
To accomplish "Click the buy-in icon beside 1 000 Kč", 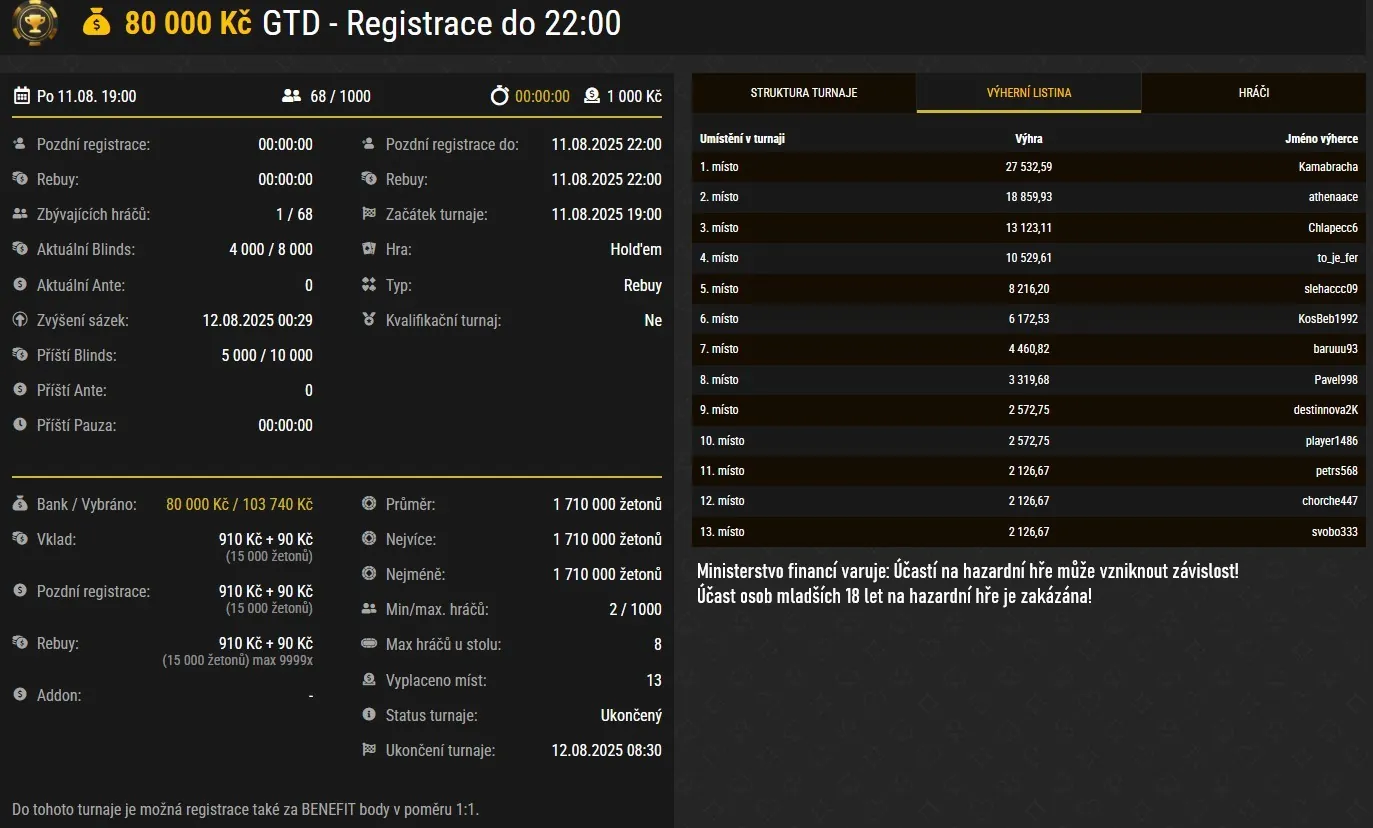I will [591, 96].
